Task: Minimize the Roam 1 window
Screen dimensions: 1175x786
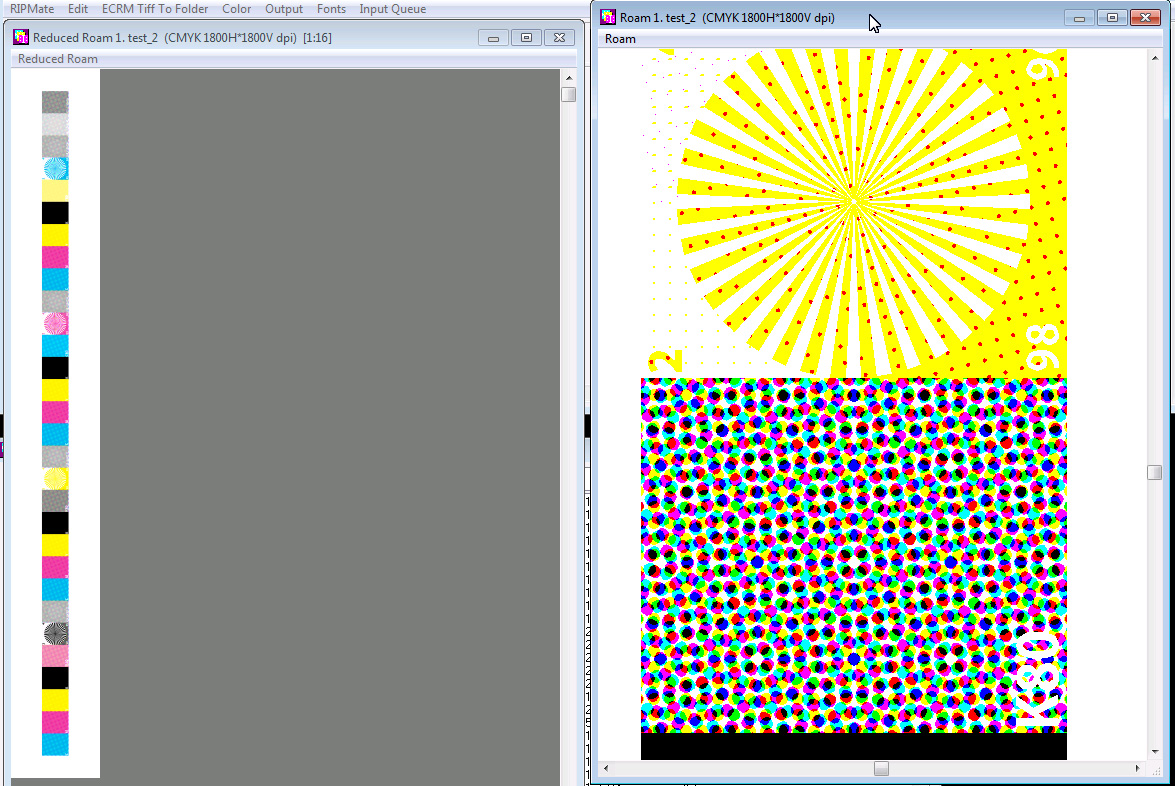Action: click(1079, 17)
